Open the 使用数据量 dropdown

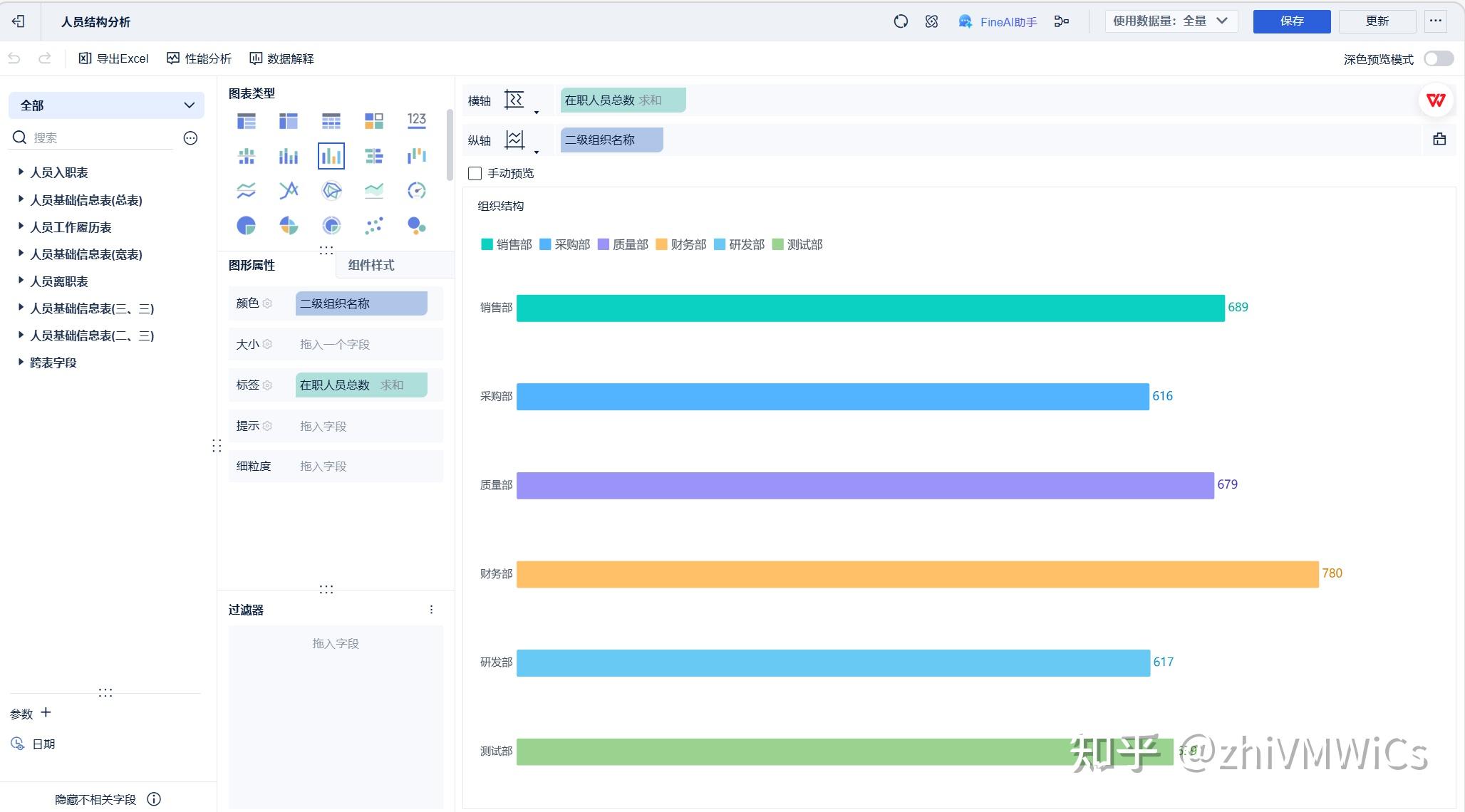click(x=1171, y=21)
